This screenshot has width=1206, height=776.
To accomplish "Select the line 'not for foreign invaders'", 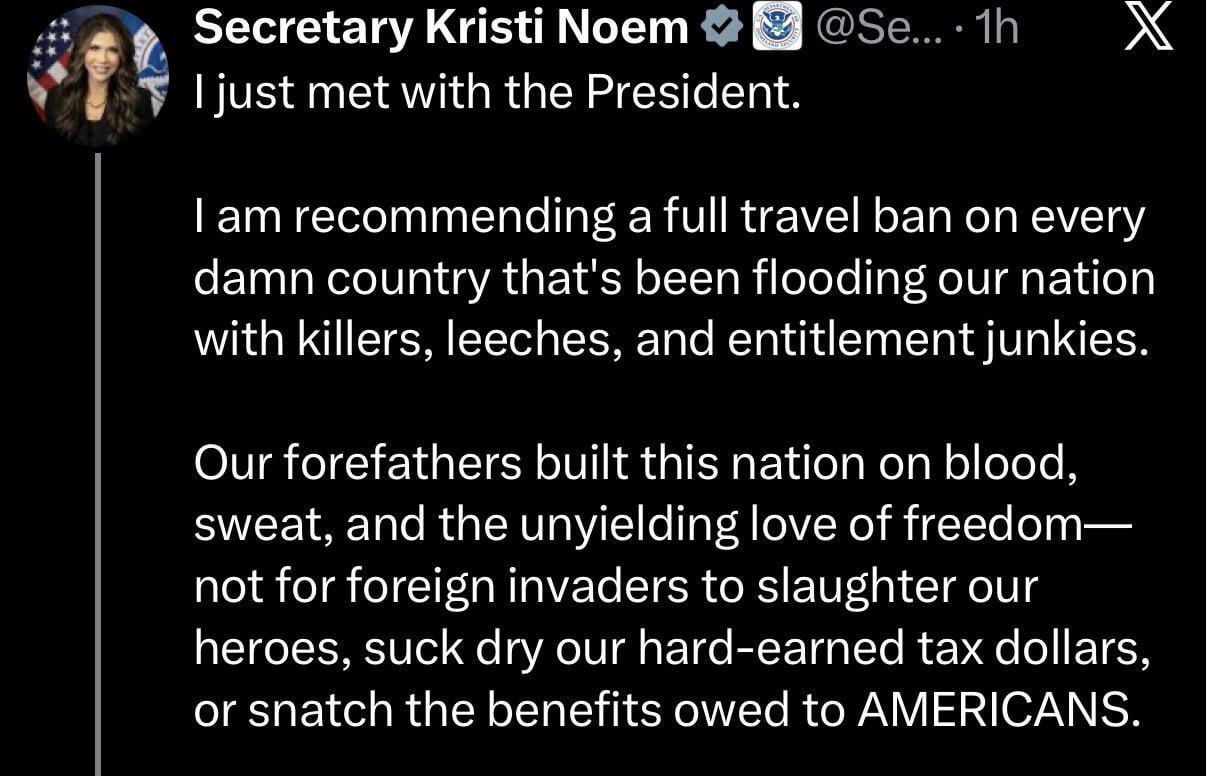I will (x=615, y=586).
